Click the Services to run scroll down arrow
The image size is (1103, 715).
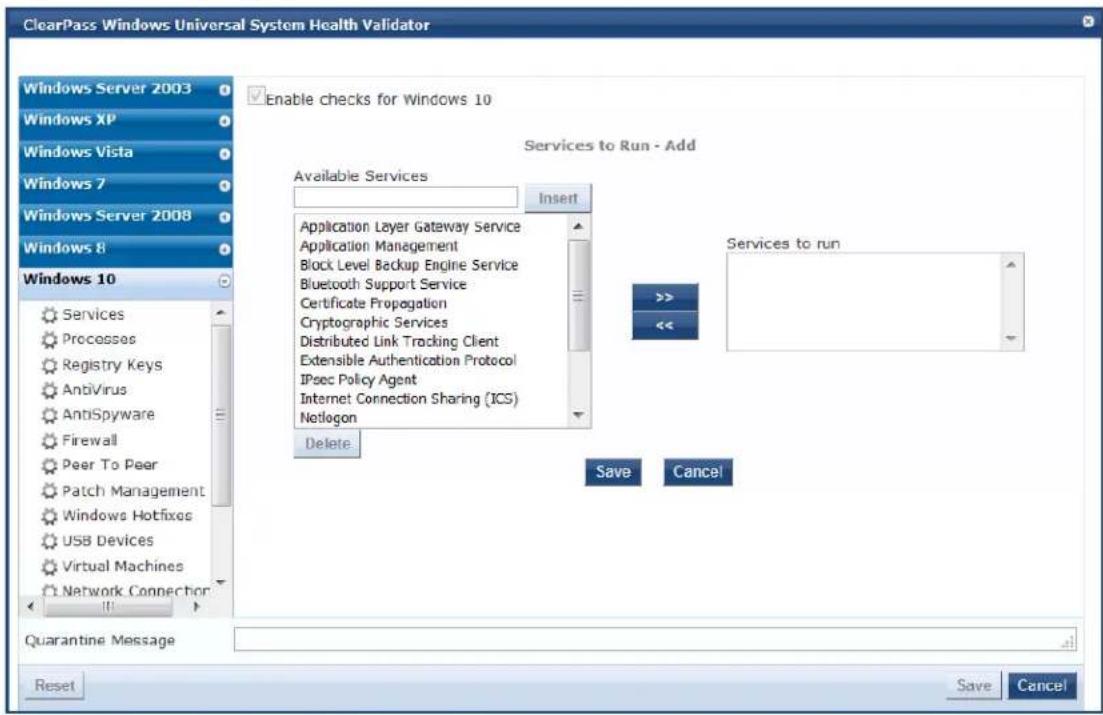(1012, 338)
